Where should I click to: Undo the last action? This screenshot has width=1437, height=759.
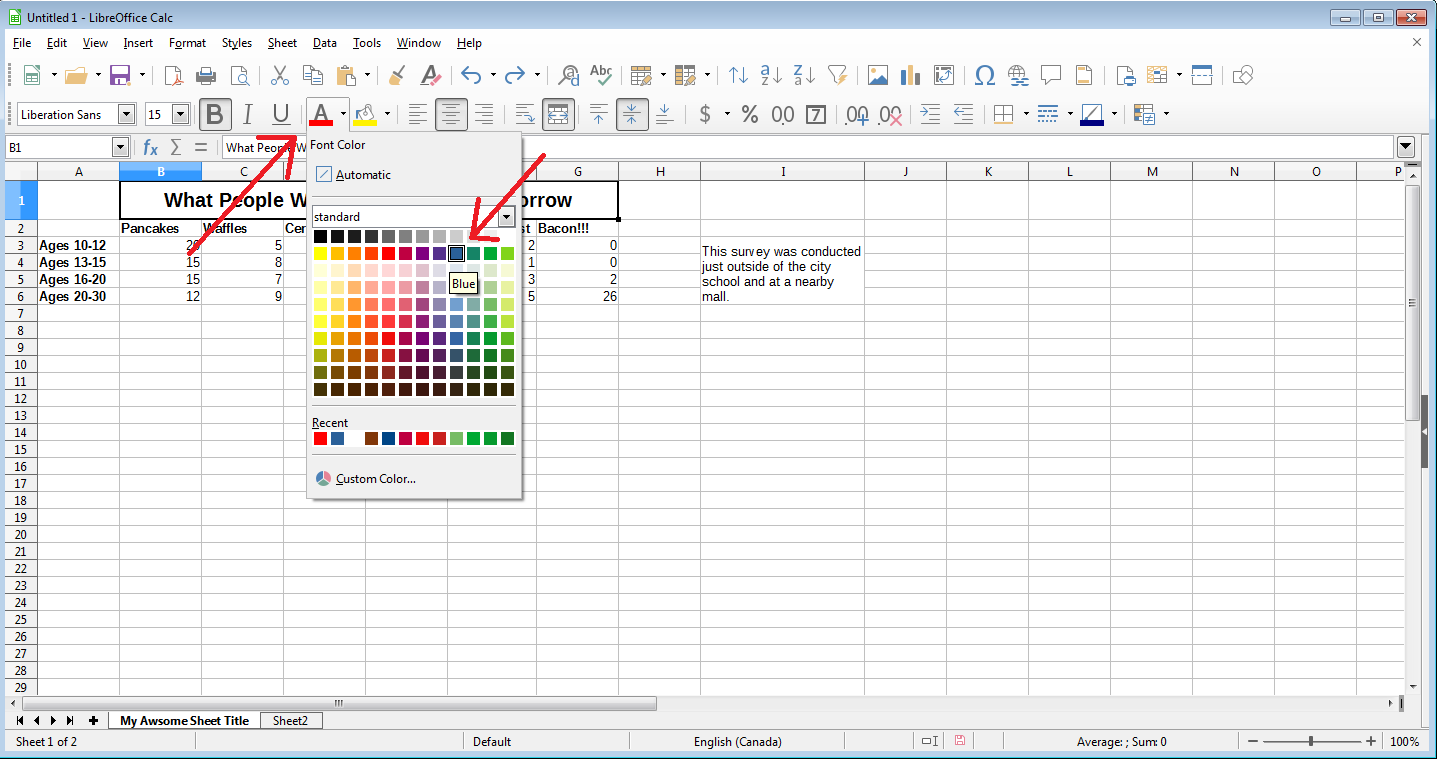pos(472,75)
